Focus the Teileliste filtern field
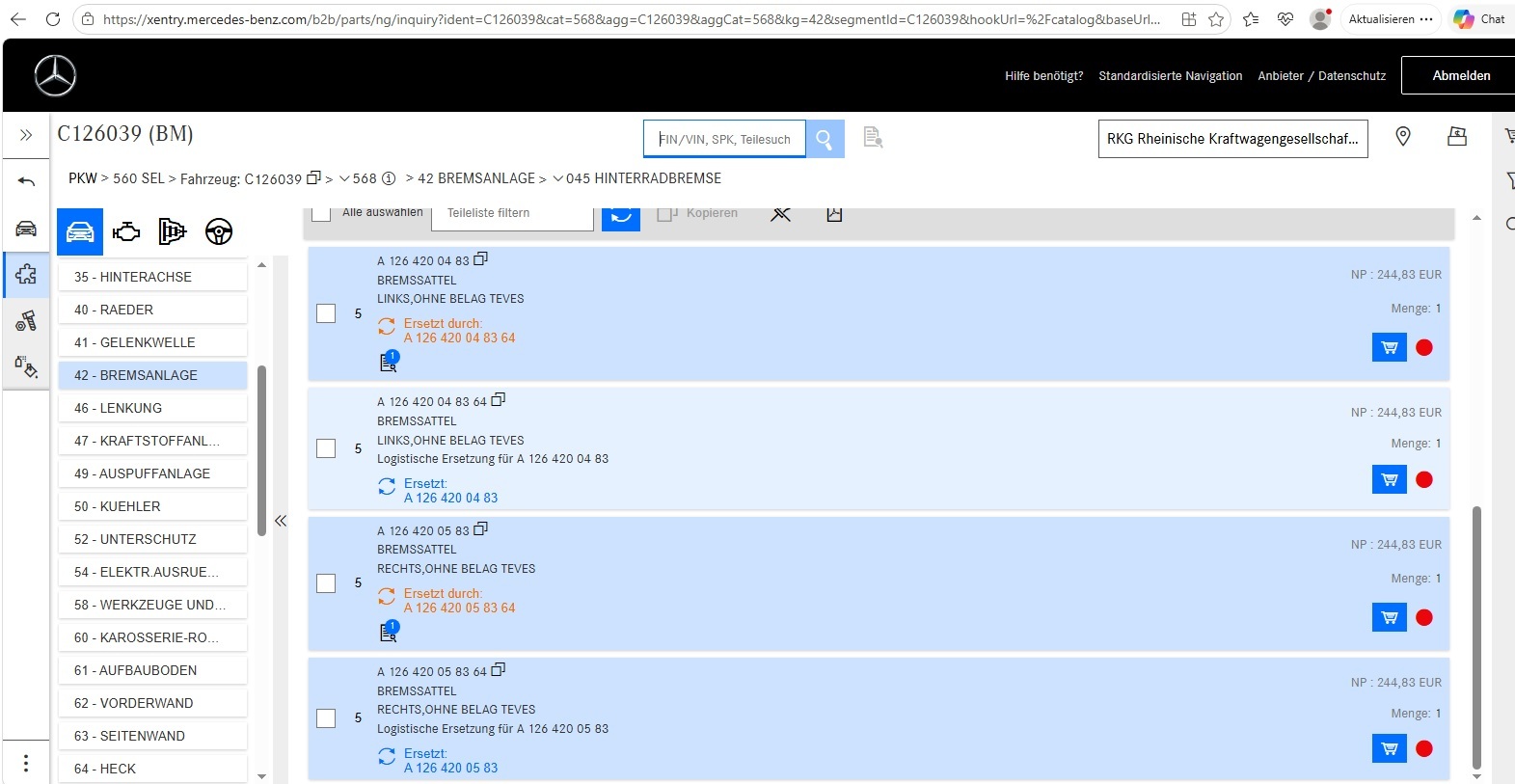The height and width of the screenshot is (784, 1515). (x=512, y=216)
